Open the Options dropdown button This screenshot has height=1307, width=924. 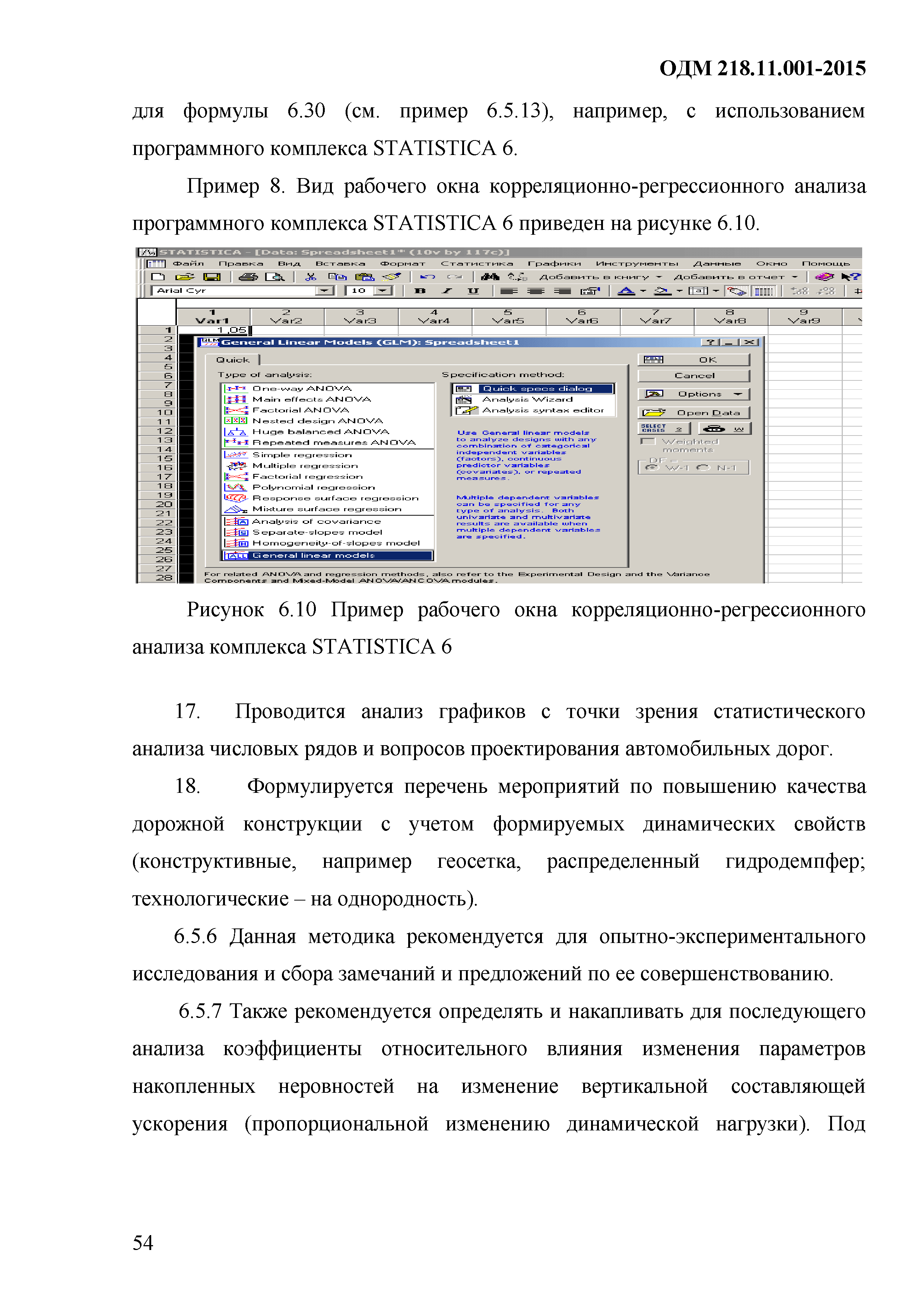(x=693, y=394)
